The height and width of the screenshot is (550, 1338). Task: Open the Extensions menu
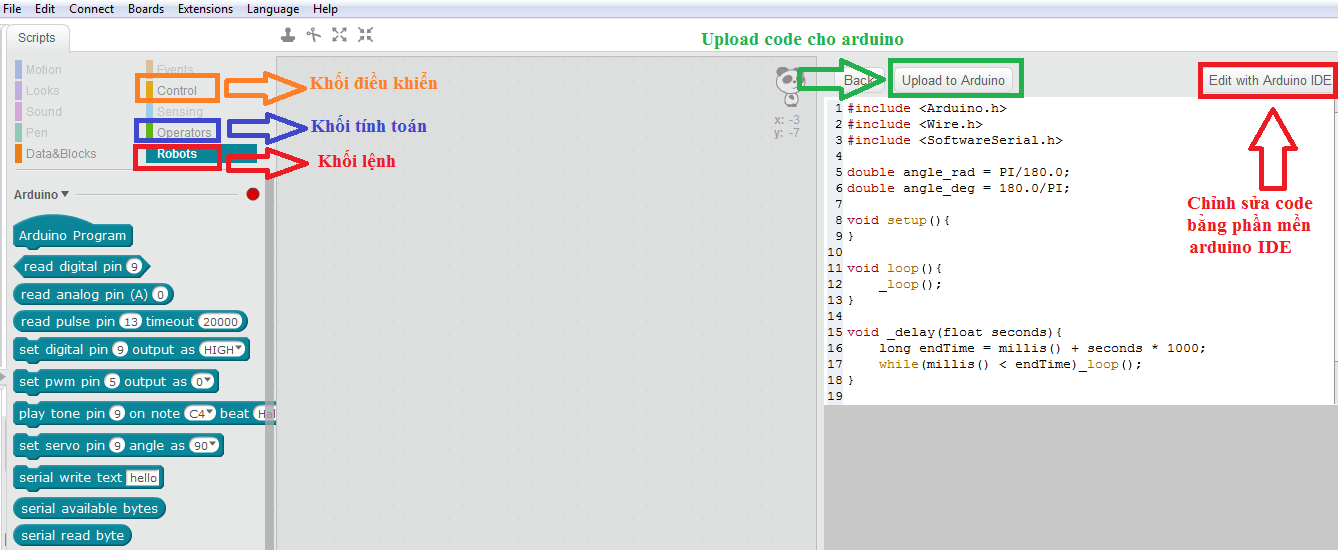coord(205,9)
